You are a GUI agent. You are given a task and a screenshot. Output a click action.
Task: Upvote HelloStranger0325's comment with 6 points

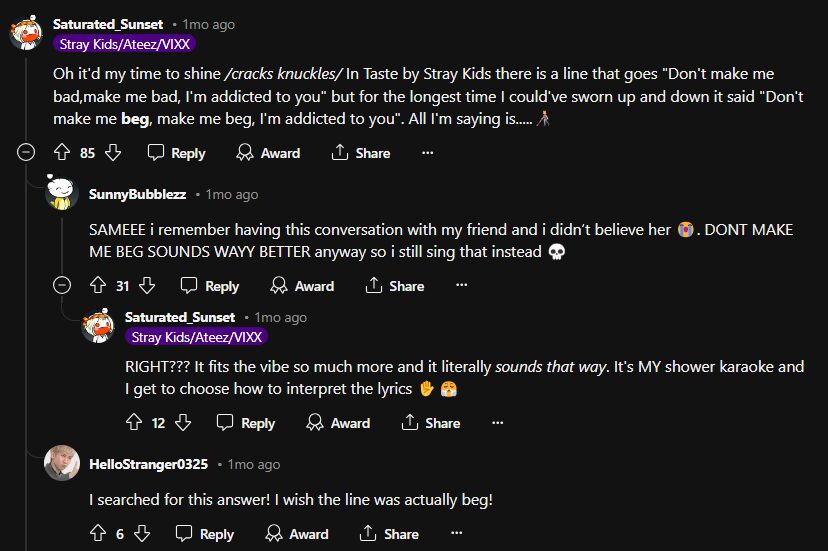pyautogui.click(x=97, y=534)
